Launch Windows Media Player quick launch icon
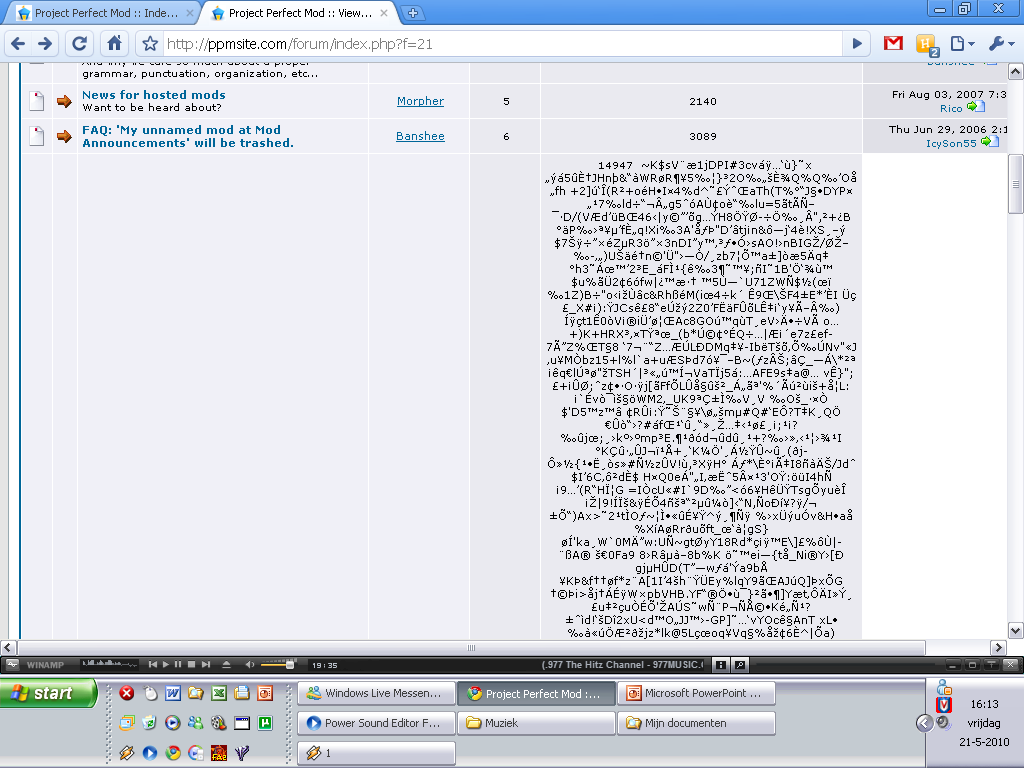 pyautogui.click(x=172, y=723)
